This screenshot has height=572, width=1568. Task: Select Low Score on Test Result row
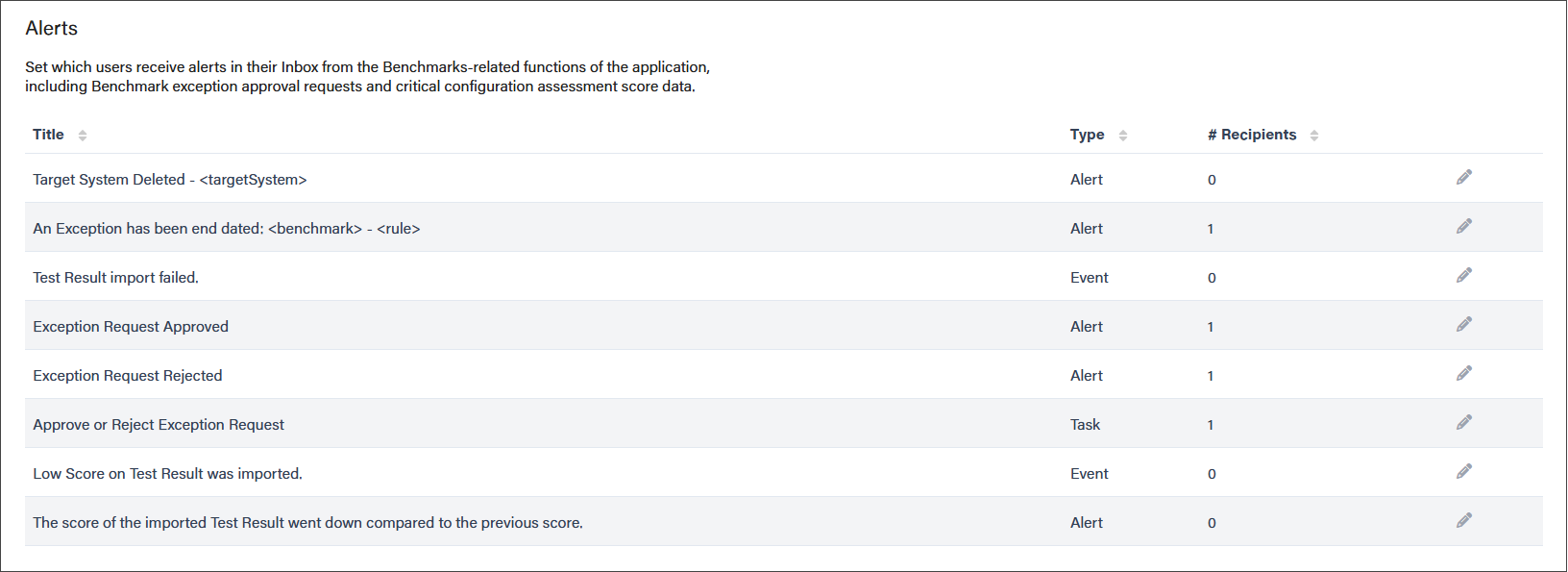(783, 473)
